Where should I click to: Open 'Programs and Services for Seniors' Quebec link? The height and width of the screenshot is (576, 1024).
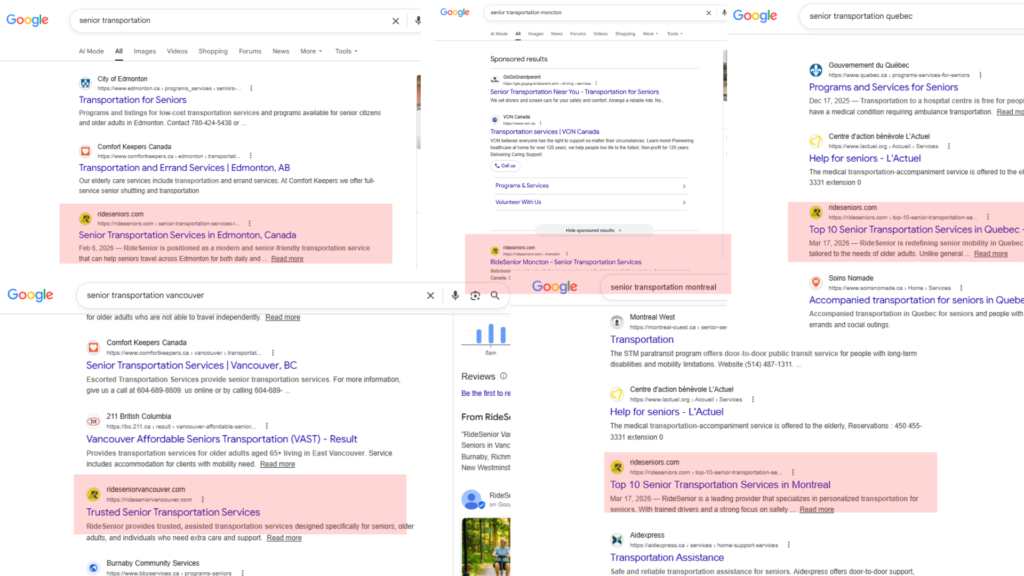point(884,88)
